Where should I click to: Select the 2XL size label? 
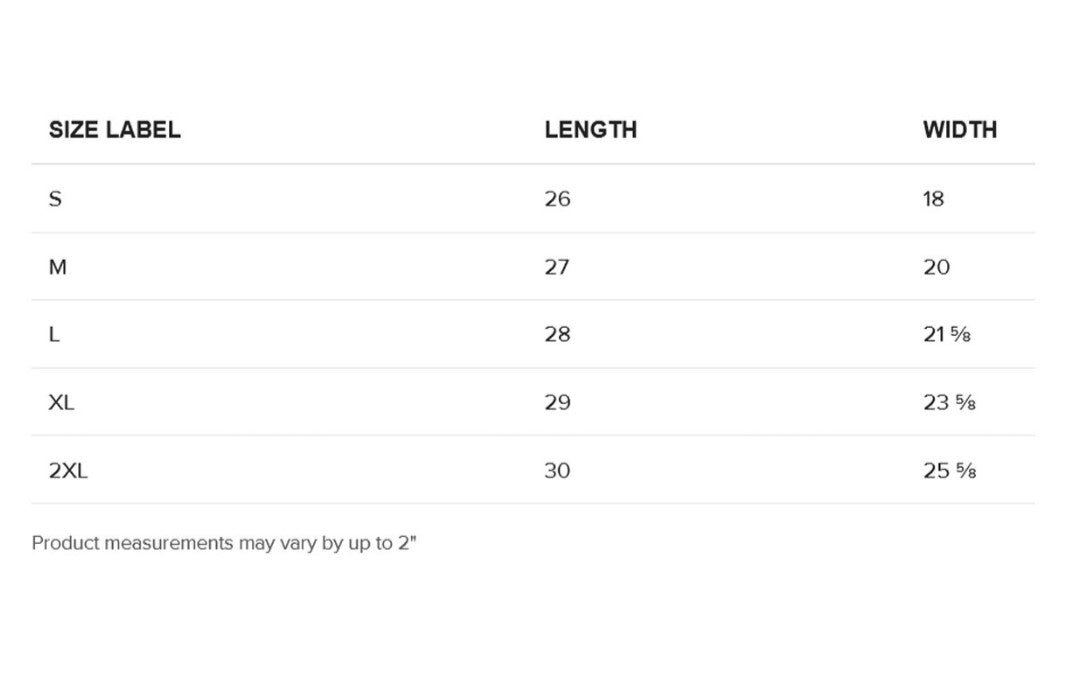pyautogui.click(x=68, y=471)
